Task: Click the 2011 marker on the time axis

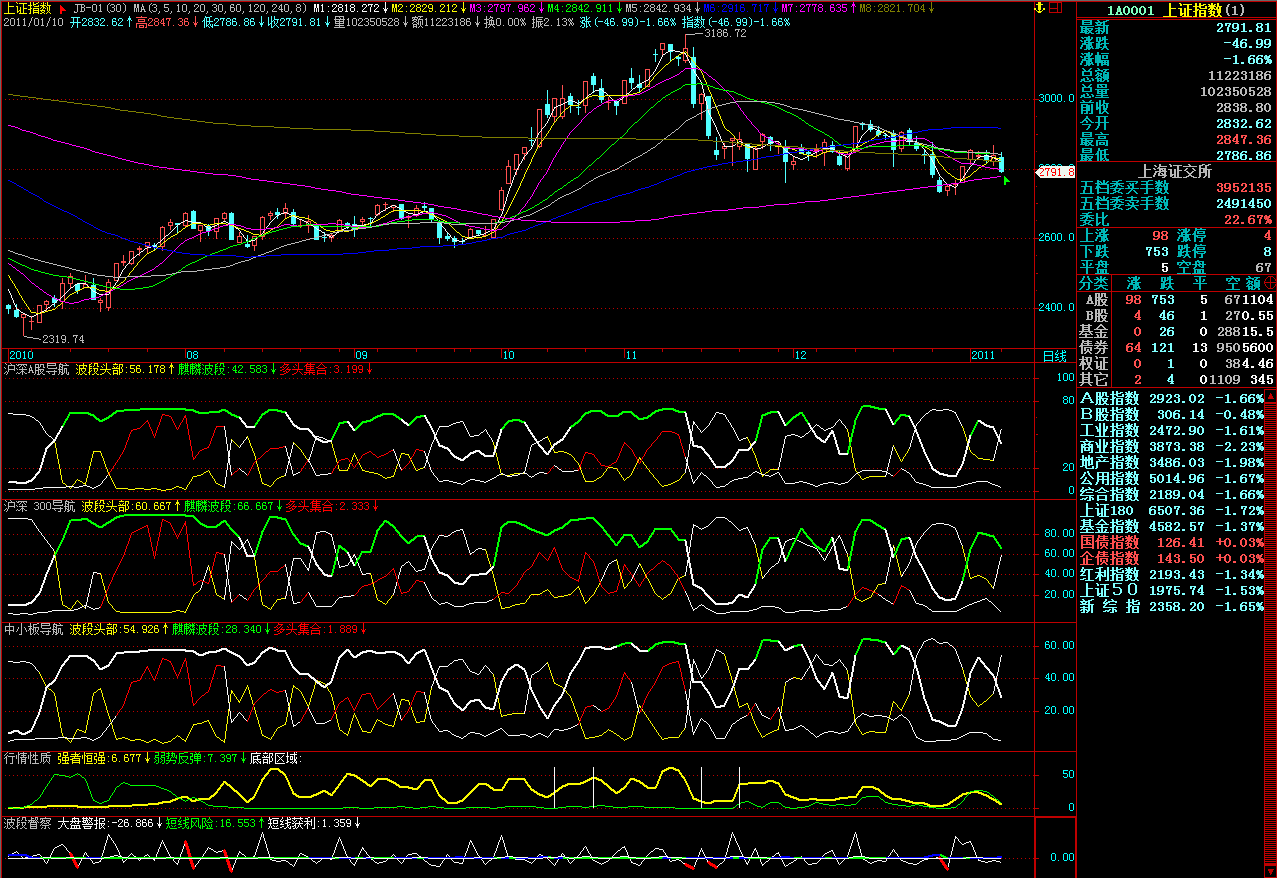Action: pyautogui.click(x=985, y=355)
